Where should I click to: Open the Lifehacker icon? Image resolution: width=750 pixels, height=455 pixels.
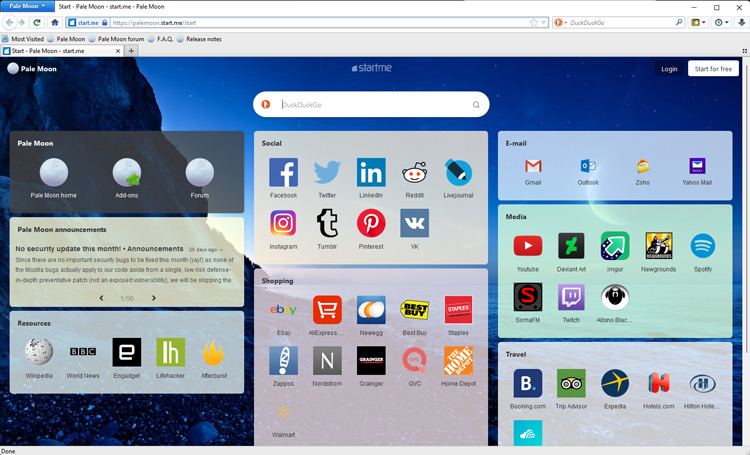(x=170, y=352)
